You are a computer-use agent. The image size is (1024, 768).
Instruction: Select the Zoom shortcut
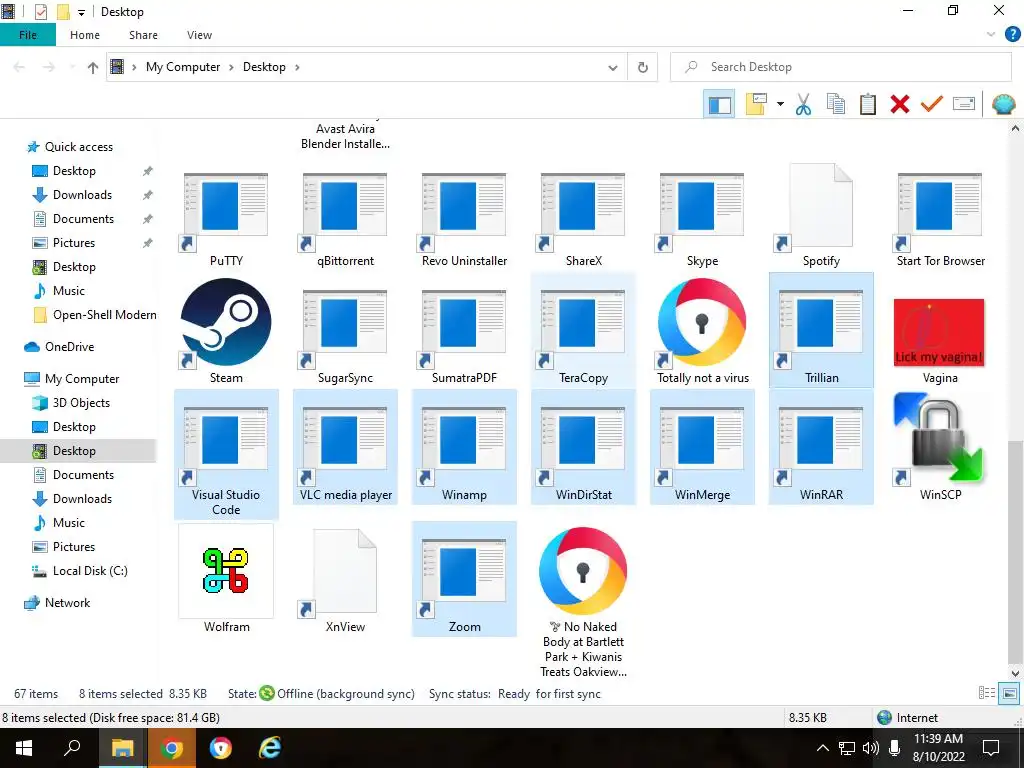464,579
